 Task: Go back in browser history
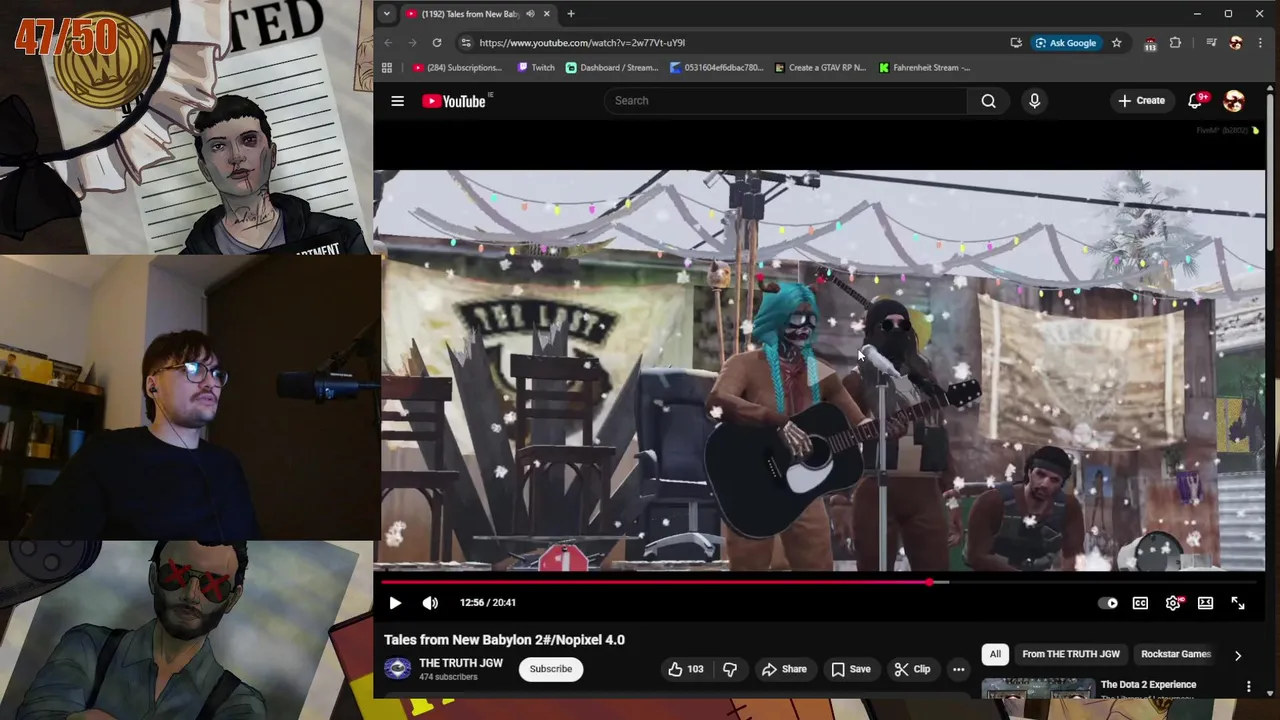click(x=388, y=43)
